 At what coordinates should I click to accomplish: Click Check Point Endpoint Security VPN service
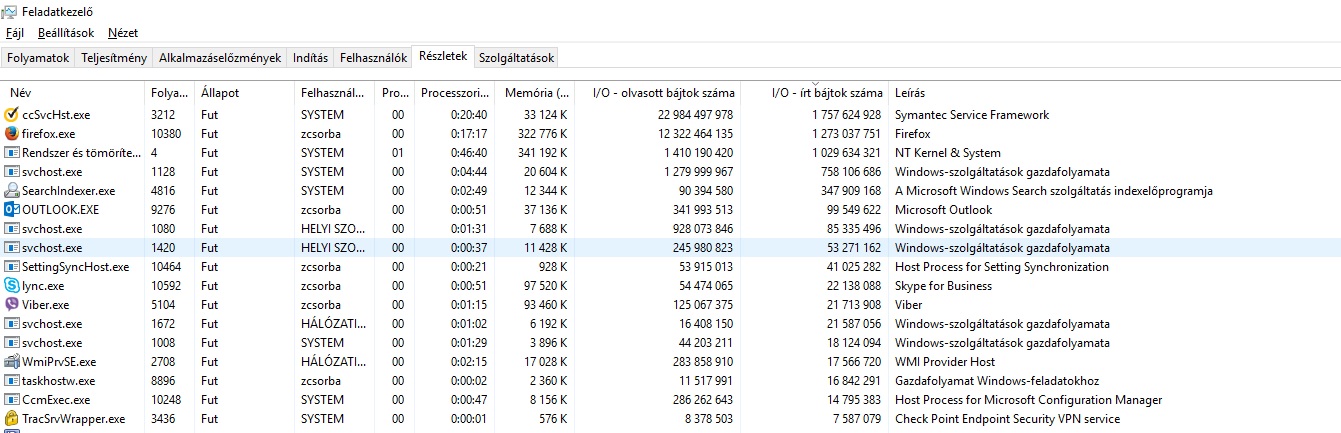(x=1007, y=419)
